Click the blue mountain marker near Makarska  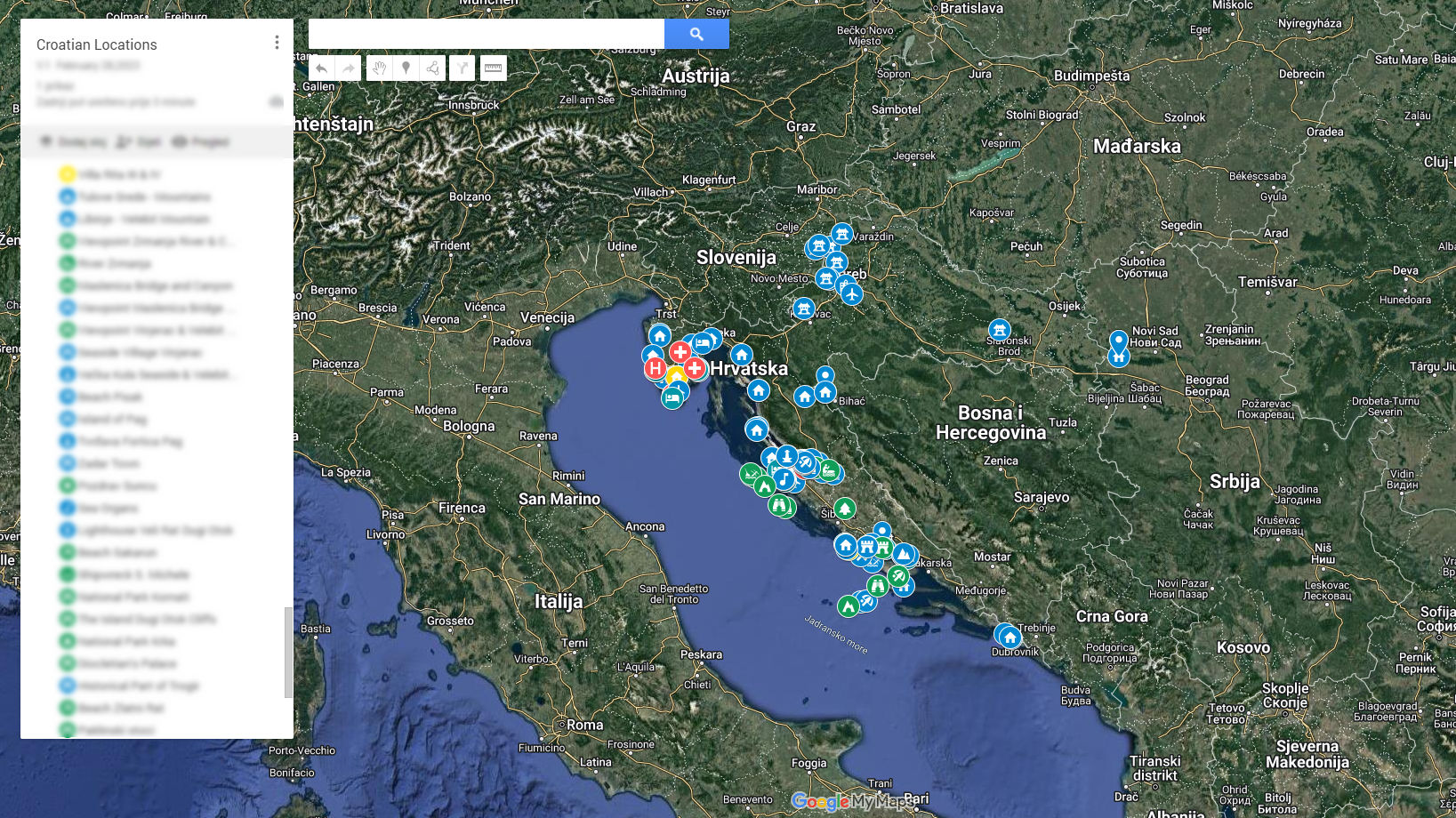(x=904, y=555)
